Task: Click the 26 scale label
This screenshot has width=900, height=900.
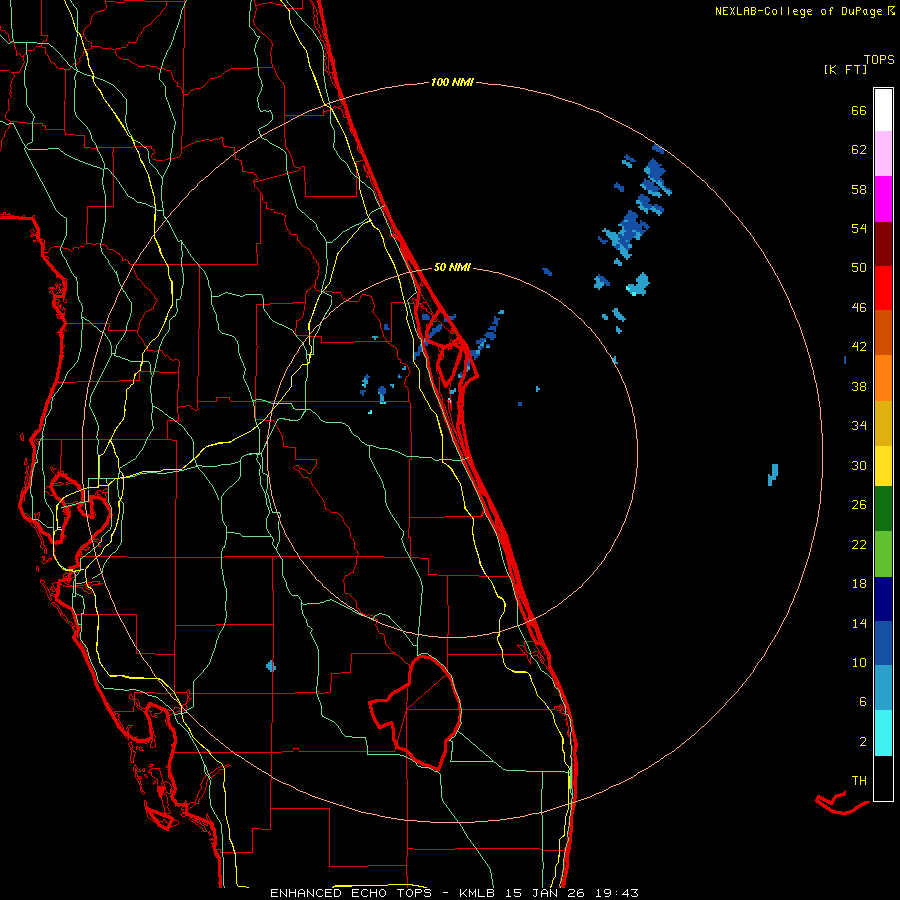Action: (x=859, y=505)
